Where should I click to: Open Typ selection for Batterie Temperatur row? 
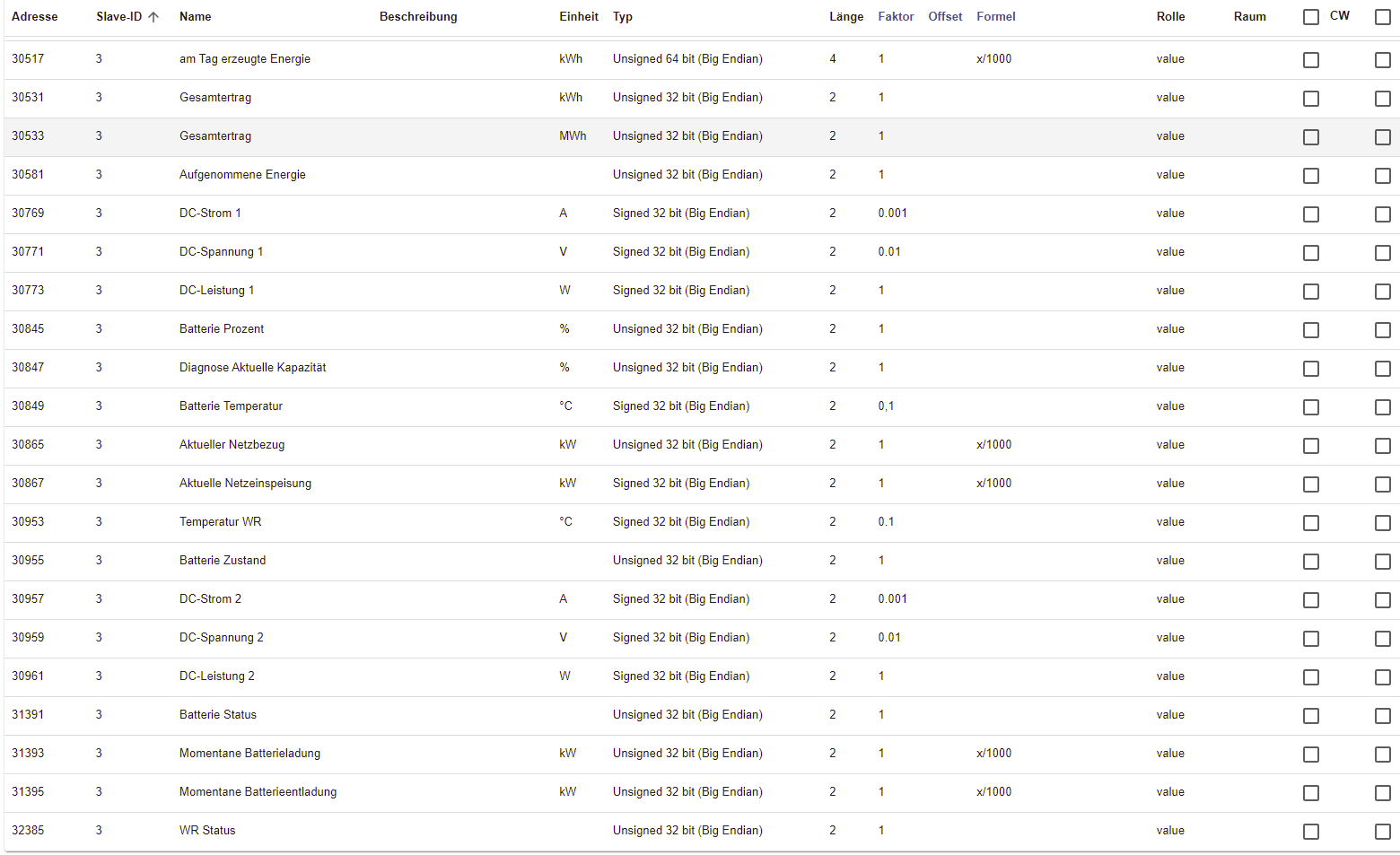(x=681, y=406)
